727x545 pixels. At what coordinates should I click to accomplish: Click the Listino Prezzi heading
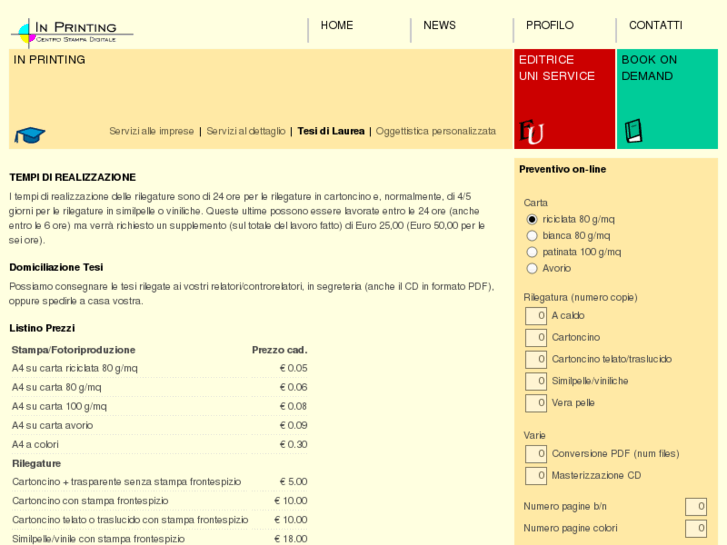[42, 328]
